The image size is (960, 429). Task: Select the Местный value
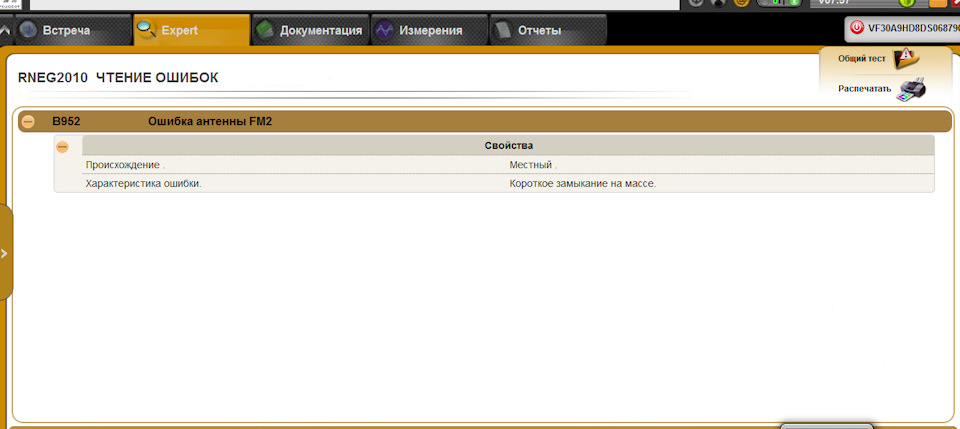[533, 165]
